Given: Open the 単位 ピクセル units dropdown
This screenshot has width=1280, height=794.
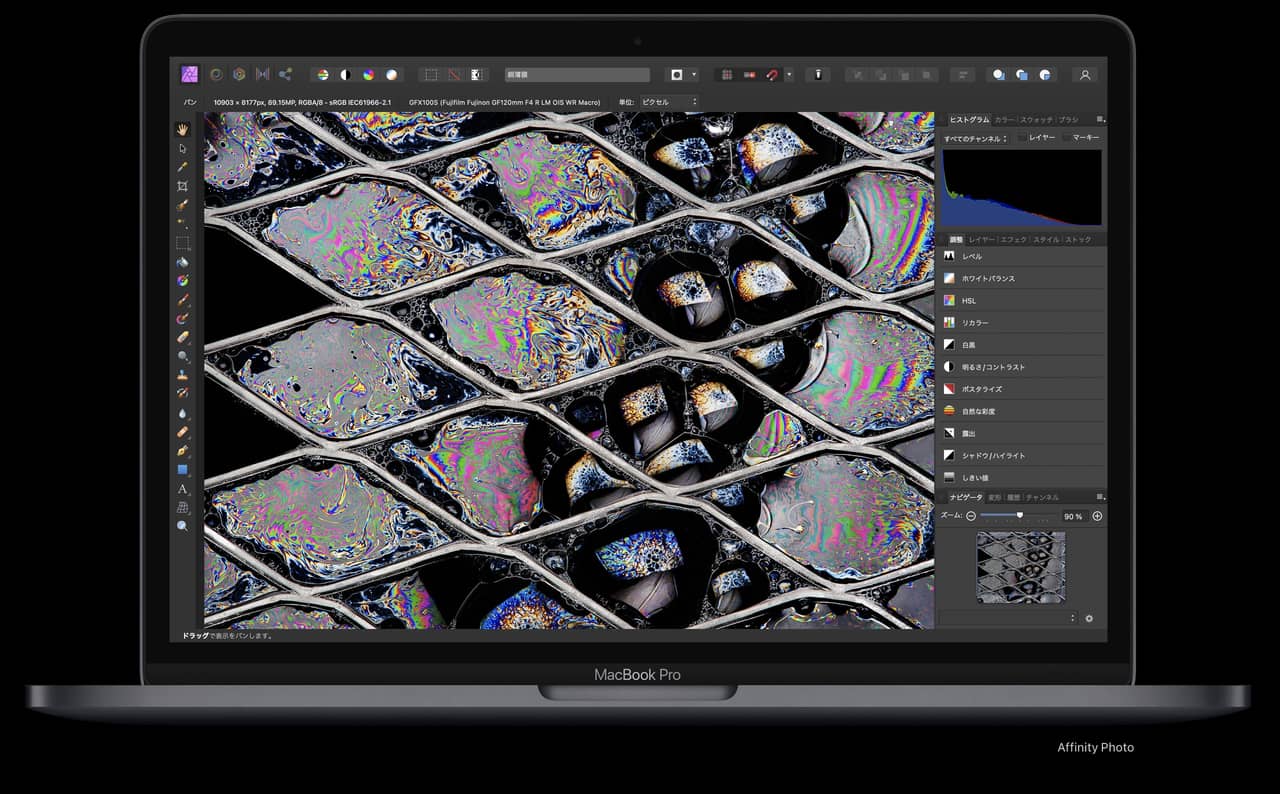Looking at the screenshot, I should (669, 102).
